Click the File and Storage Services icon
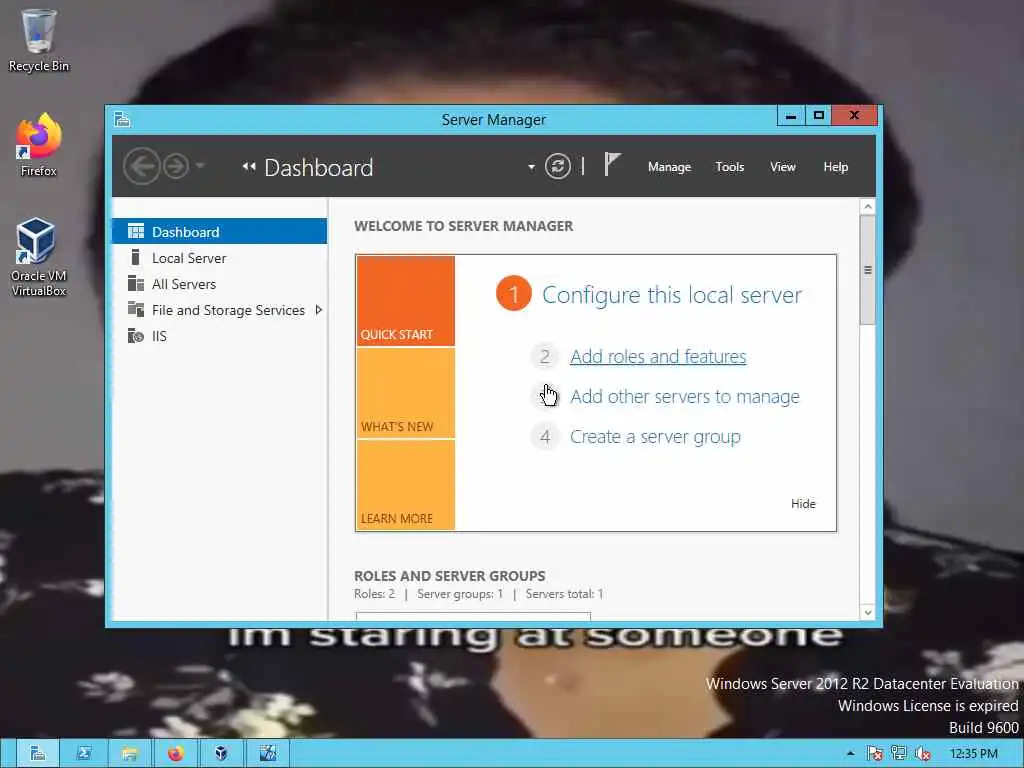This screenshot has width=1024, height=768. point(136,309)
